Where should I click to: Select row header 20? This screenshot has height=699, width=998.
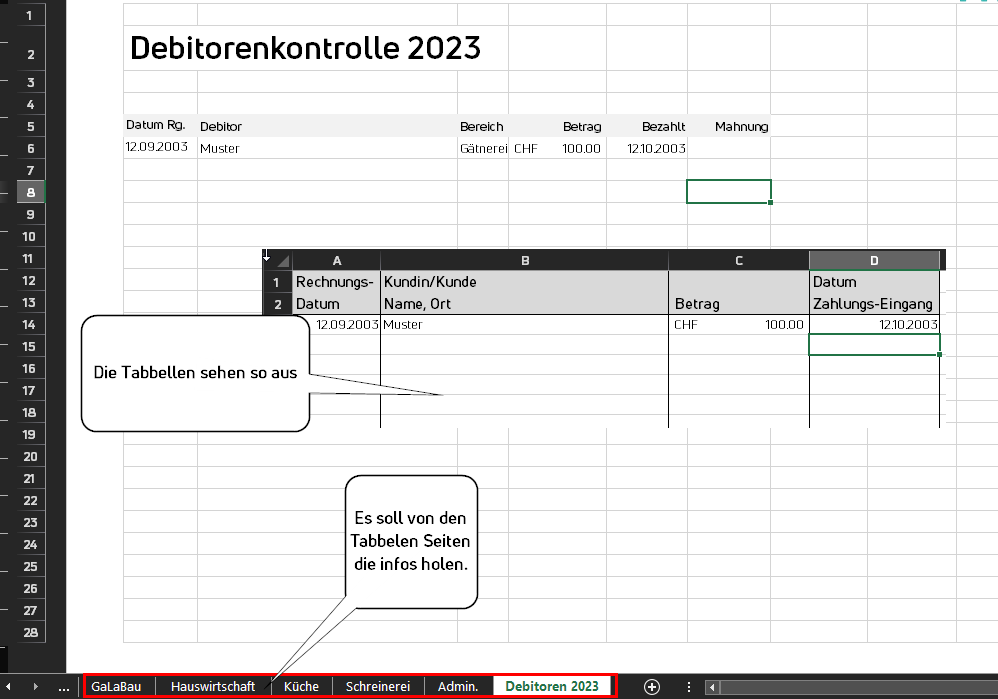click(31, 456)
